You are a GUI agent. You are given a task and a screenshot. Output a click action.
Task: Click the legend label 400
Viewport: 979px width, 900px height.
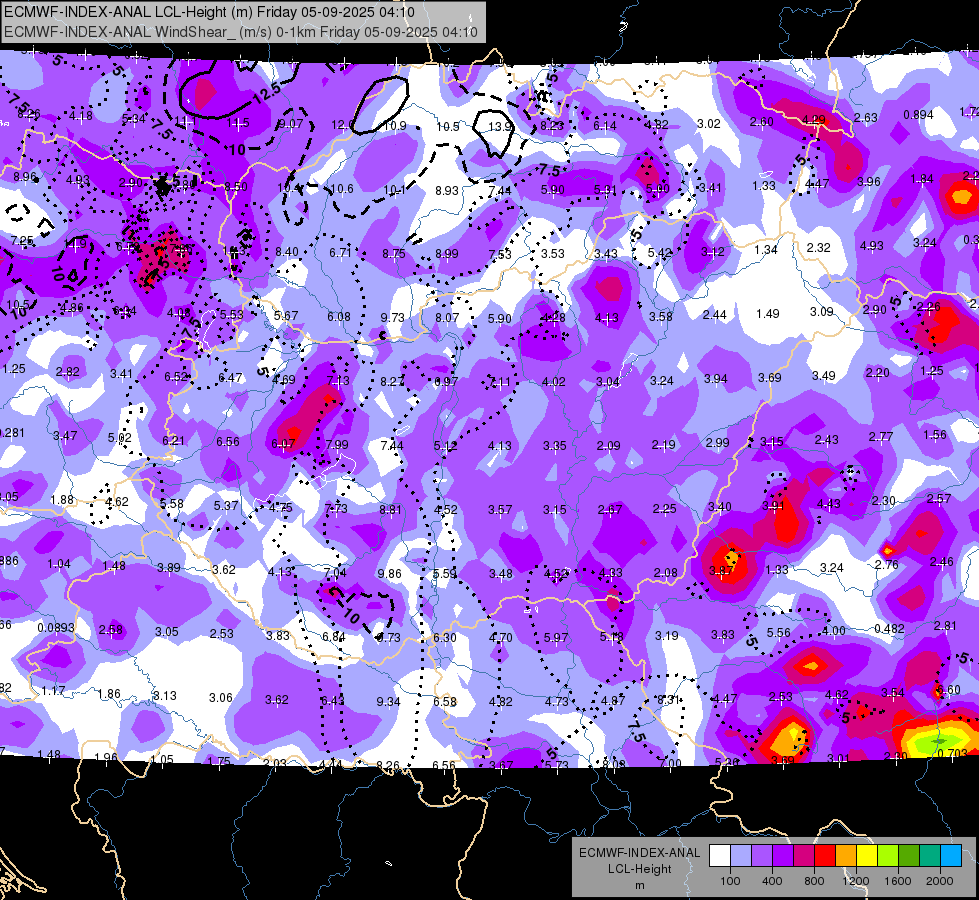click(x=772, y=881)
